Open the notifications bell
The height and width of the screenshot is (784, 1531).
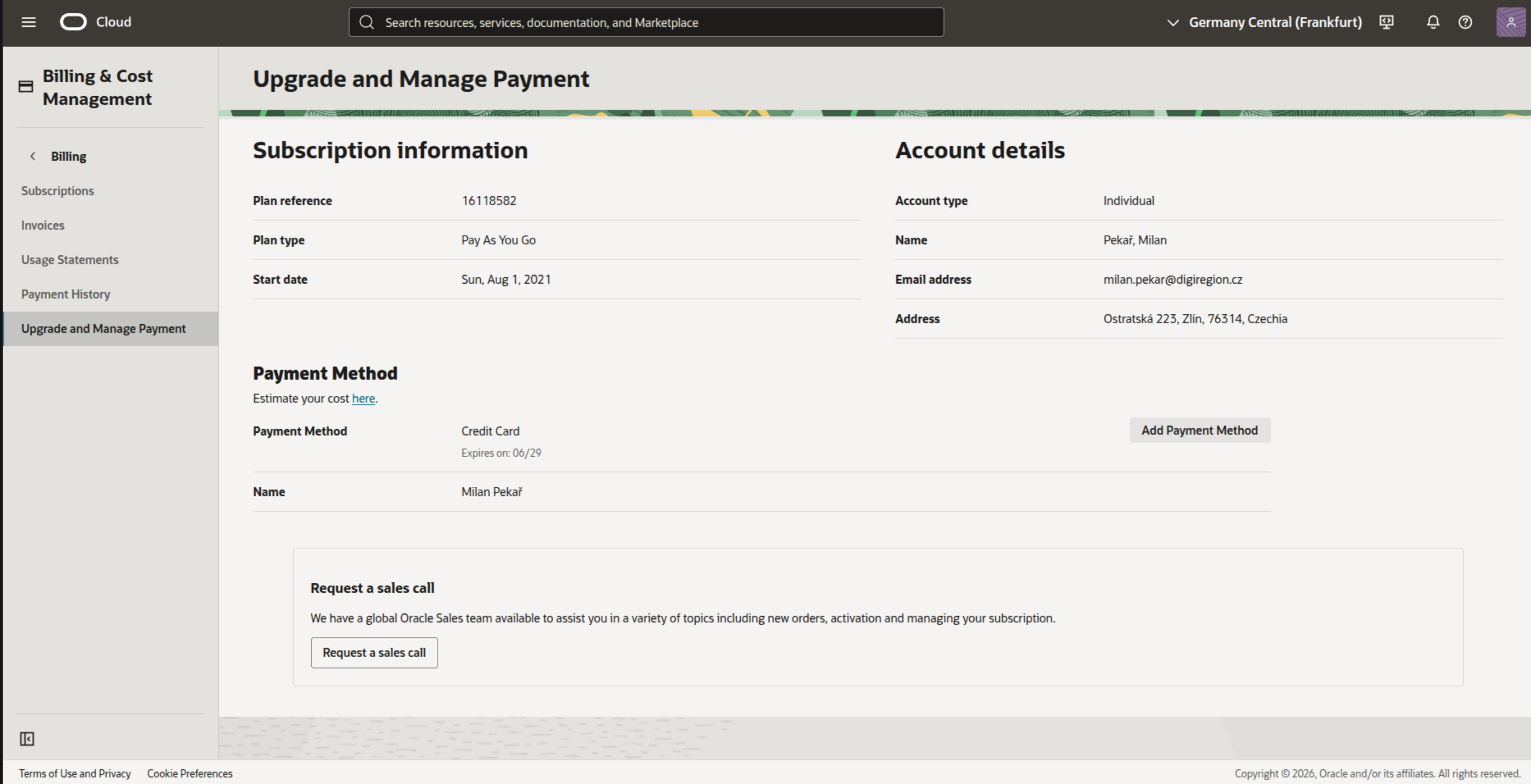click(1433, 22)
